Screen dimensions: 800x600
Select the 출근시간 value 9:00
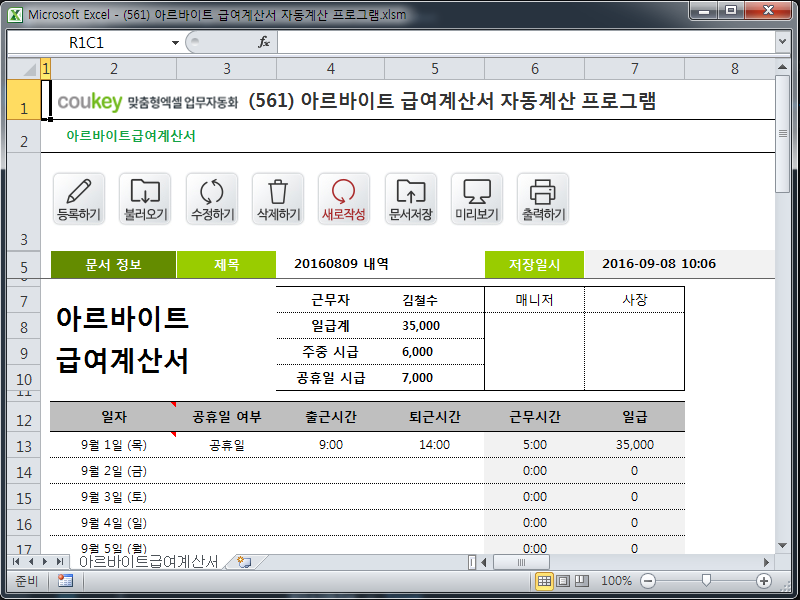[331, 445]
